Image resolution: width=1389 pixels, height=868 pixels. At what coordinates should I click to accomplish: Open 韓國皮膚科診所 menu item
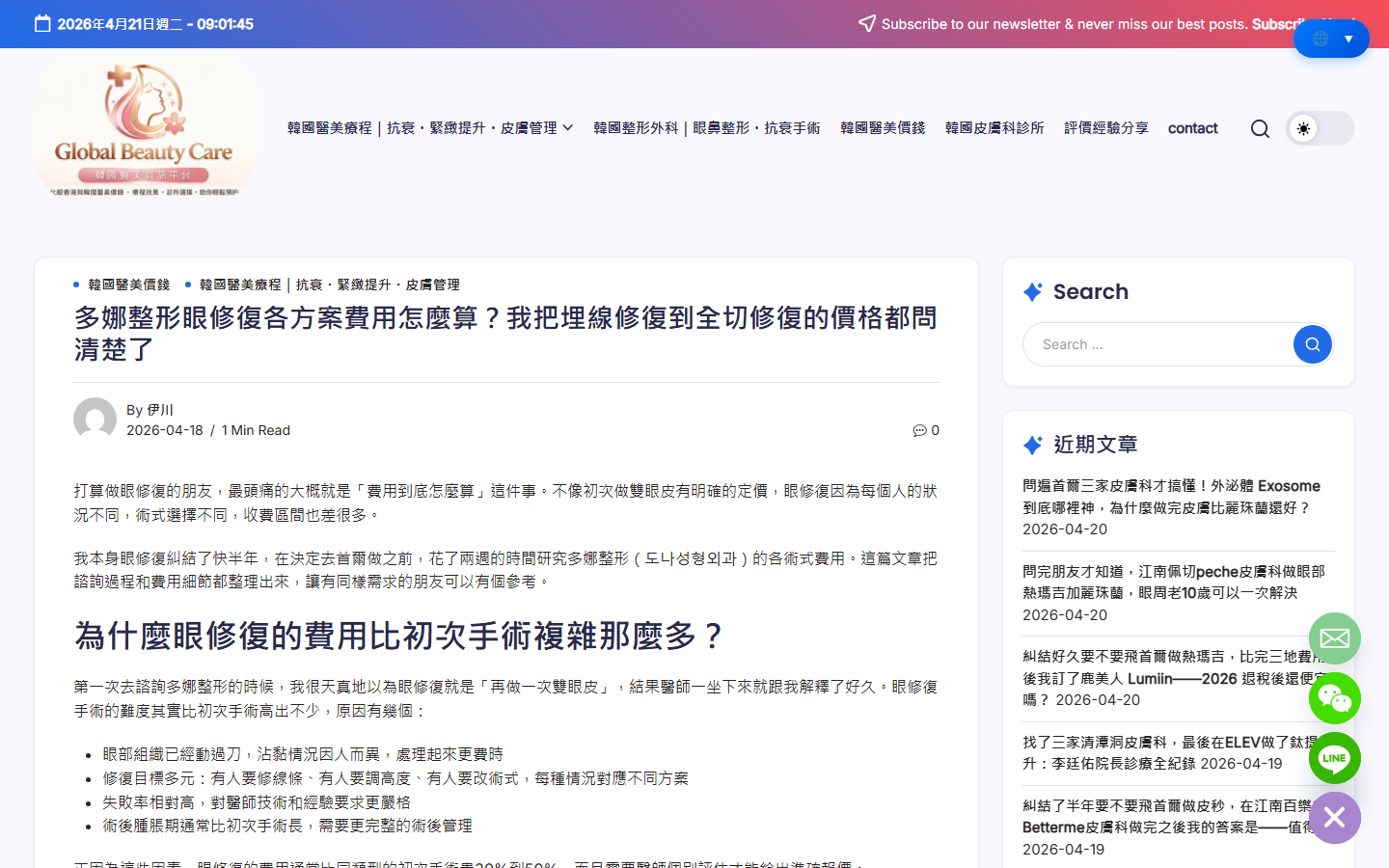pyautogui.click(x=994, y=127)
